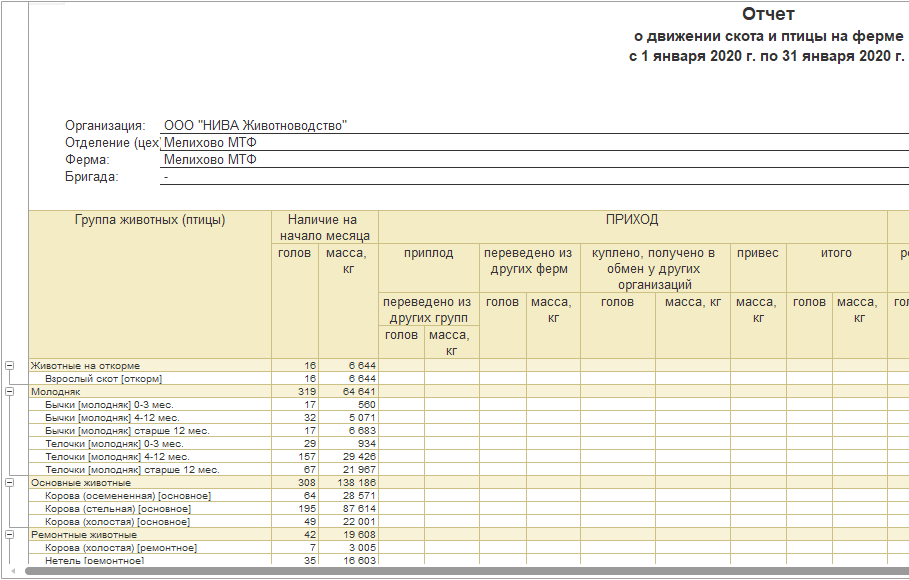Screen dimensions: 909x580
Task: Select "Телочки [молодняк] старше 12 мес." row
Action: point(132,470)
